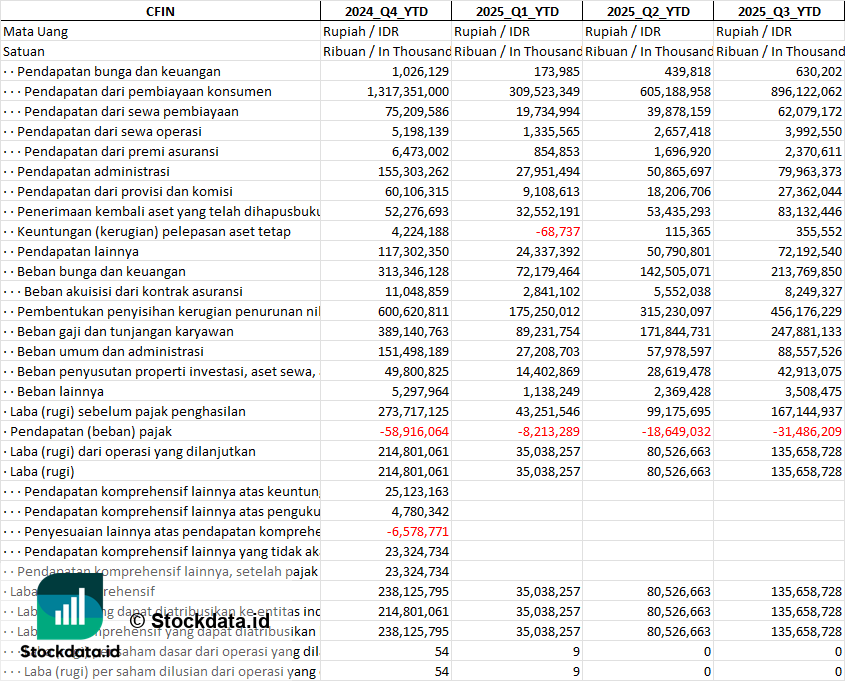Select the Mata Uang row label
Screen dimensions: 845x681
pyautogui.click(x=36, y=31)
